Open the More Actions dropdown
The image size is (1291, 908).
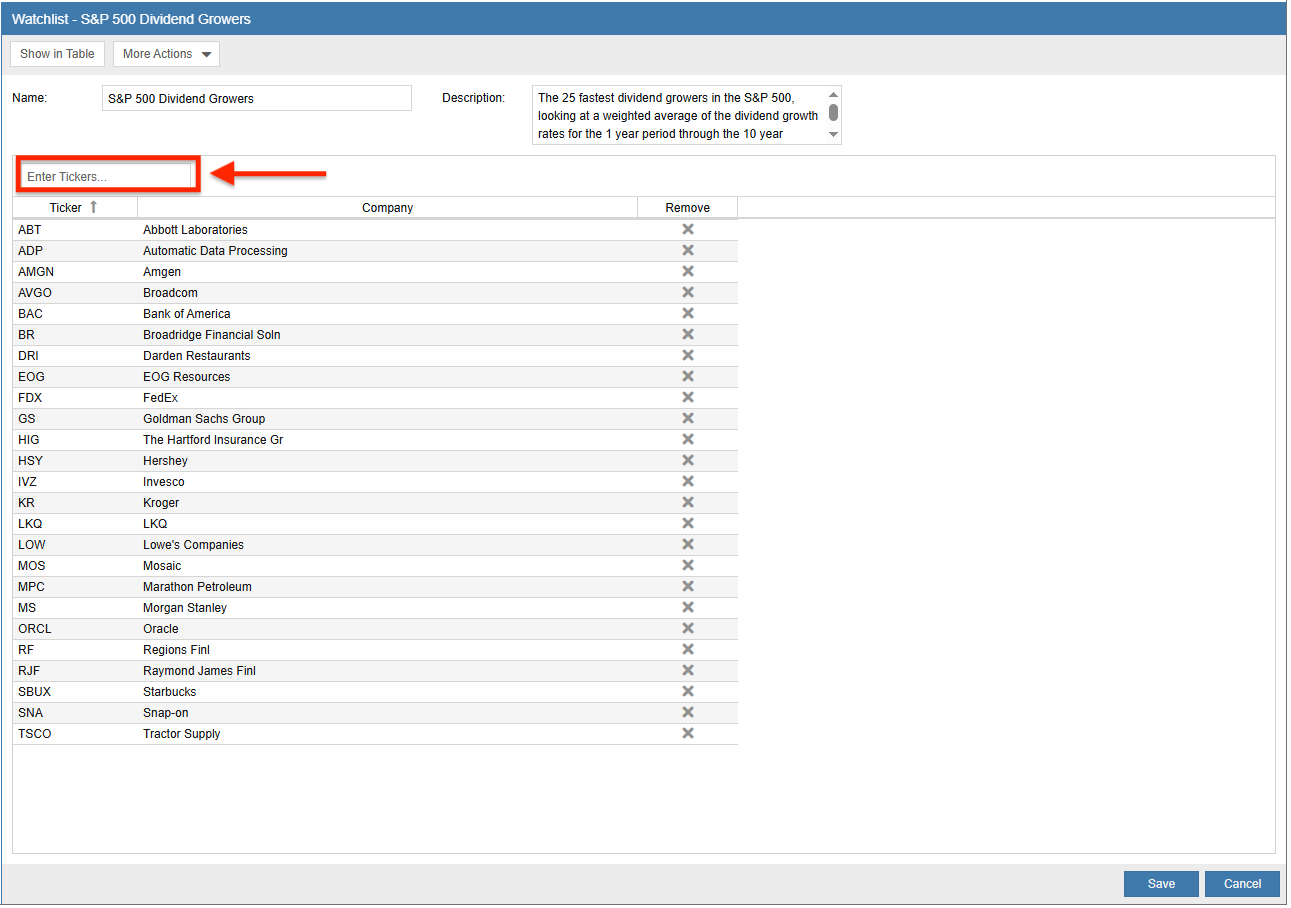coord(166,54)
